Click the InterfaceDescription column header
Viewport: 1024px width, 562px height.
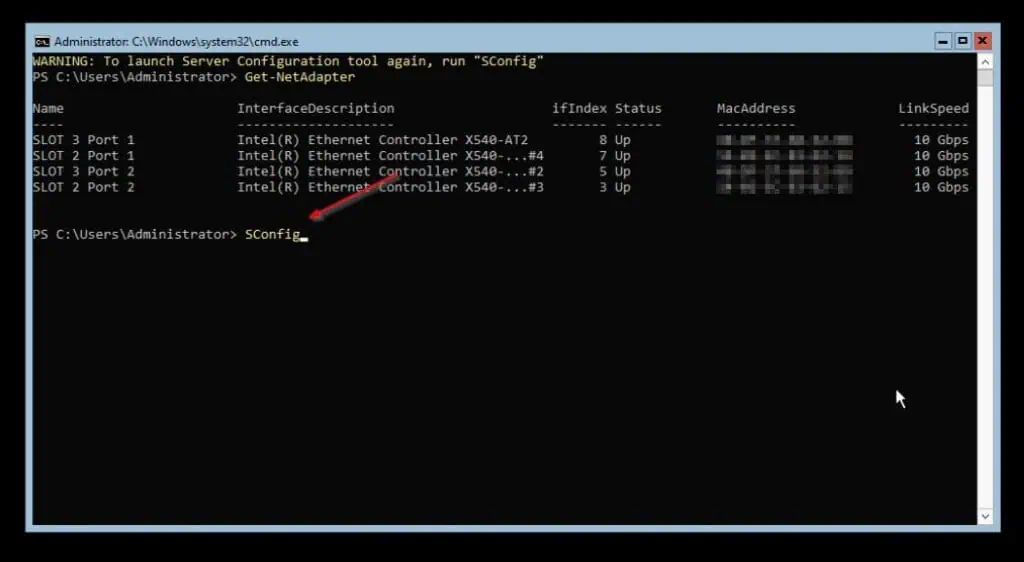(315, 108)
